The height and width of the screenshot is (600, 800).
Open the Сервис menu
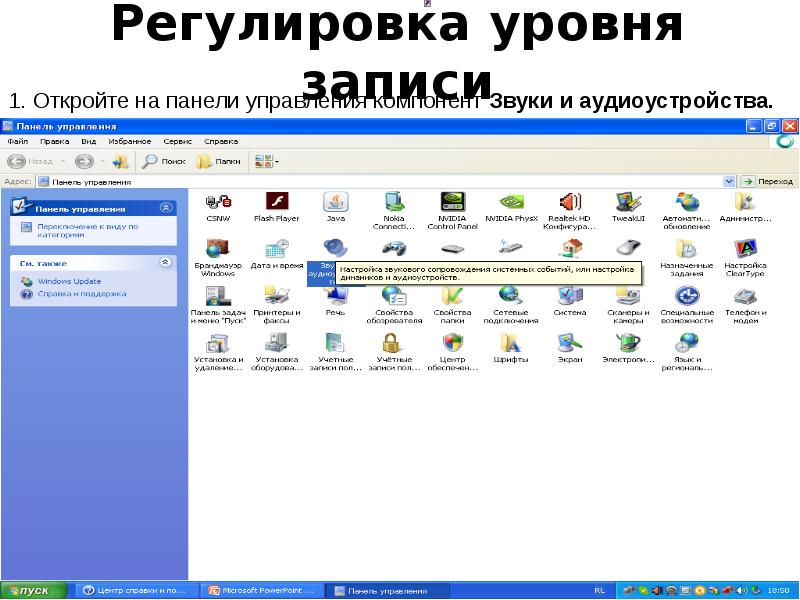tap(178, 141)
